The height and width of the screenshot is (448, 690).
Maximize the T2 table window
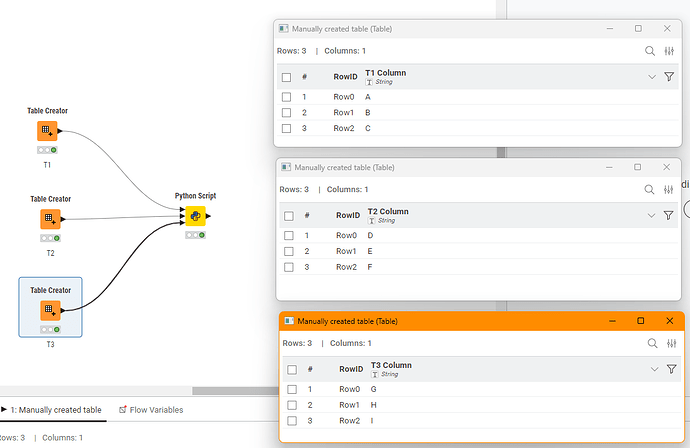point(639,167)
